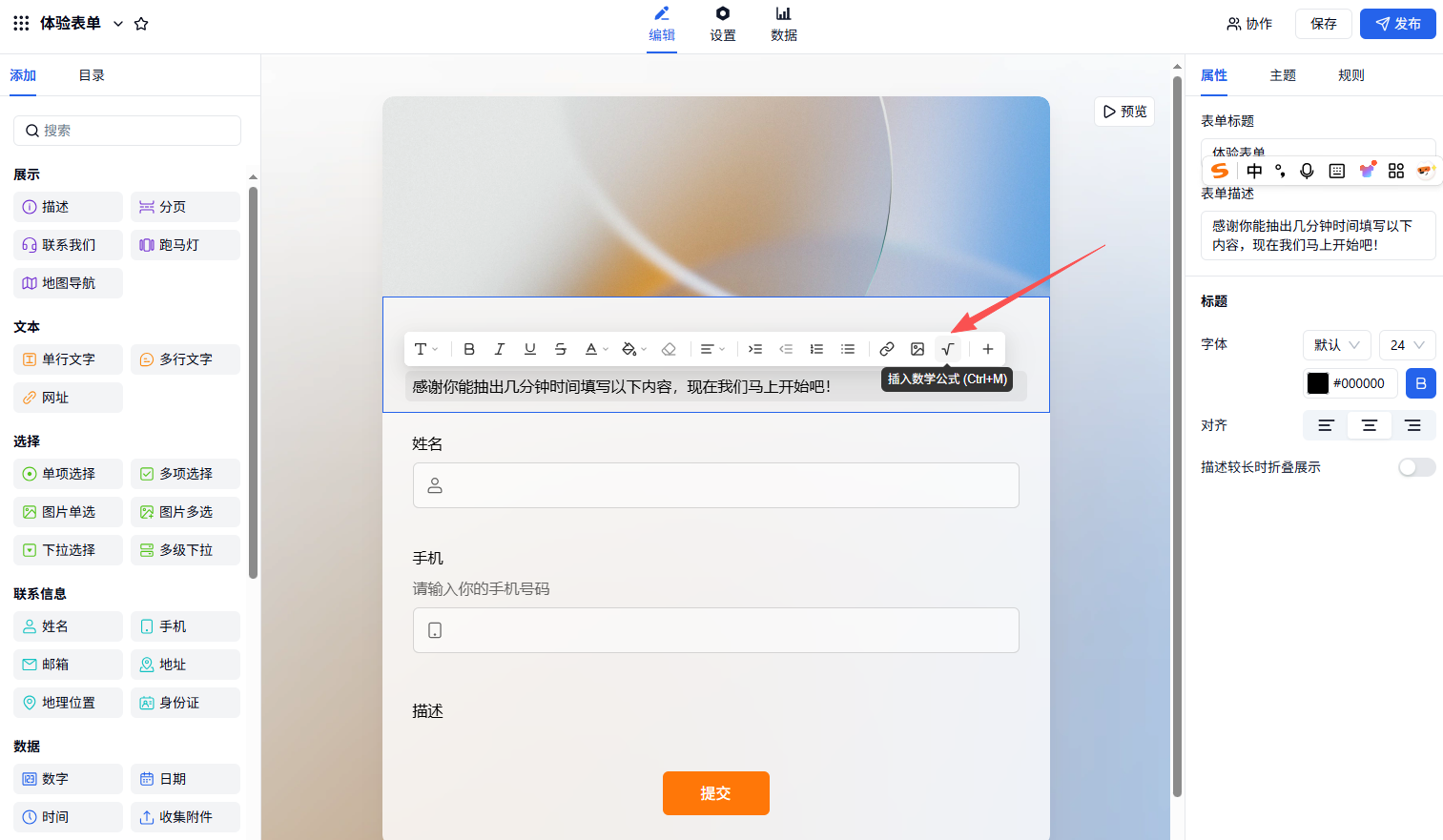Expand the form name dropdown chevron
Viewport: 1443px width, 840px height.
(x=118, y=24)
